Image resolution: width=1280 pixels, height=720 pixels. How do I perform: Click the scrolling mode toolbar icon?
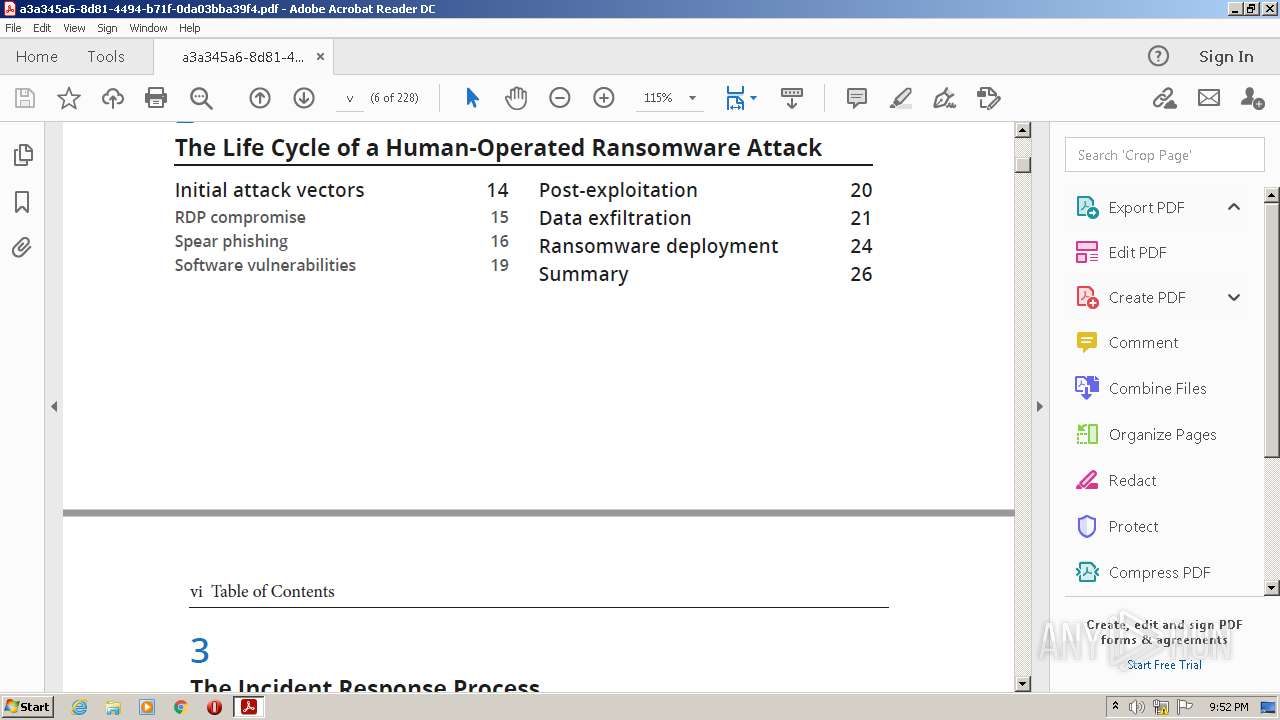[x=792, y=98]
